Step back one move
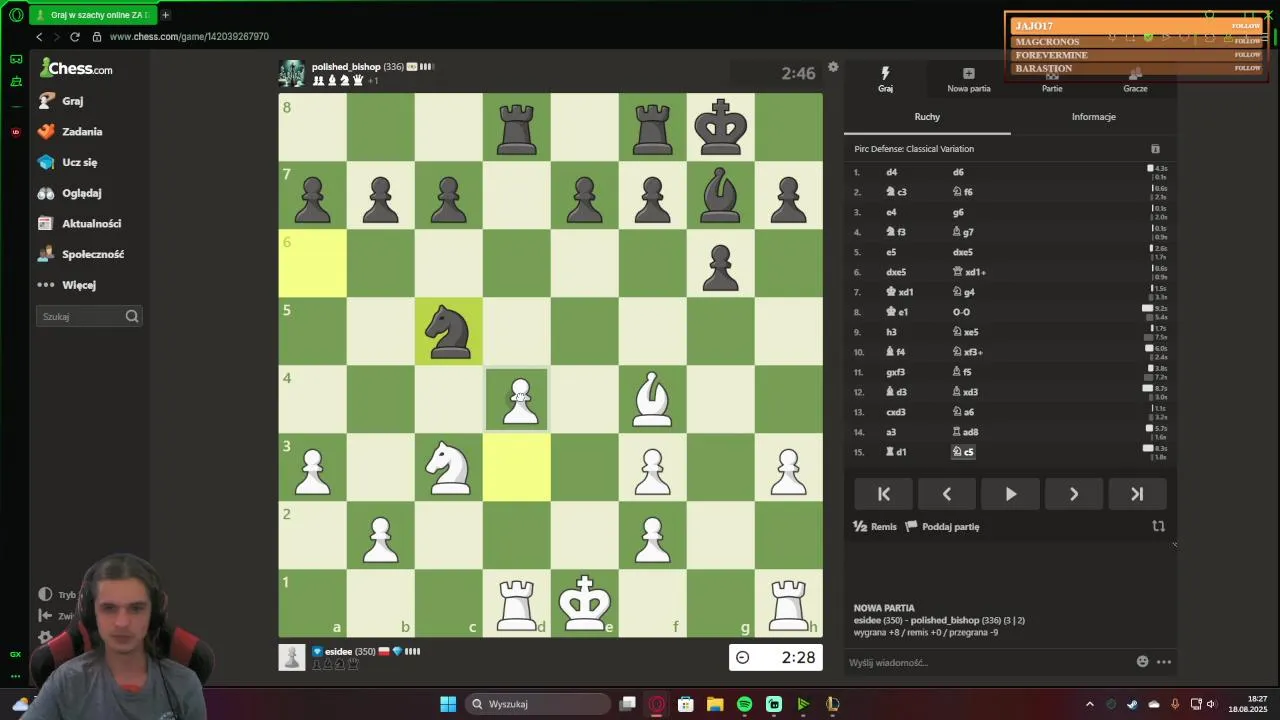 click(x=947, y=494)
